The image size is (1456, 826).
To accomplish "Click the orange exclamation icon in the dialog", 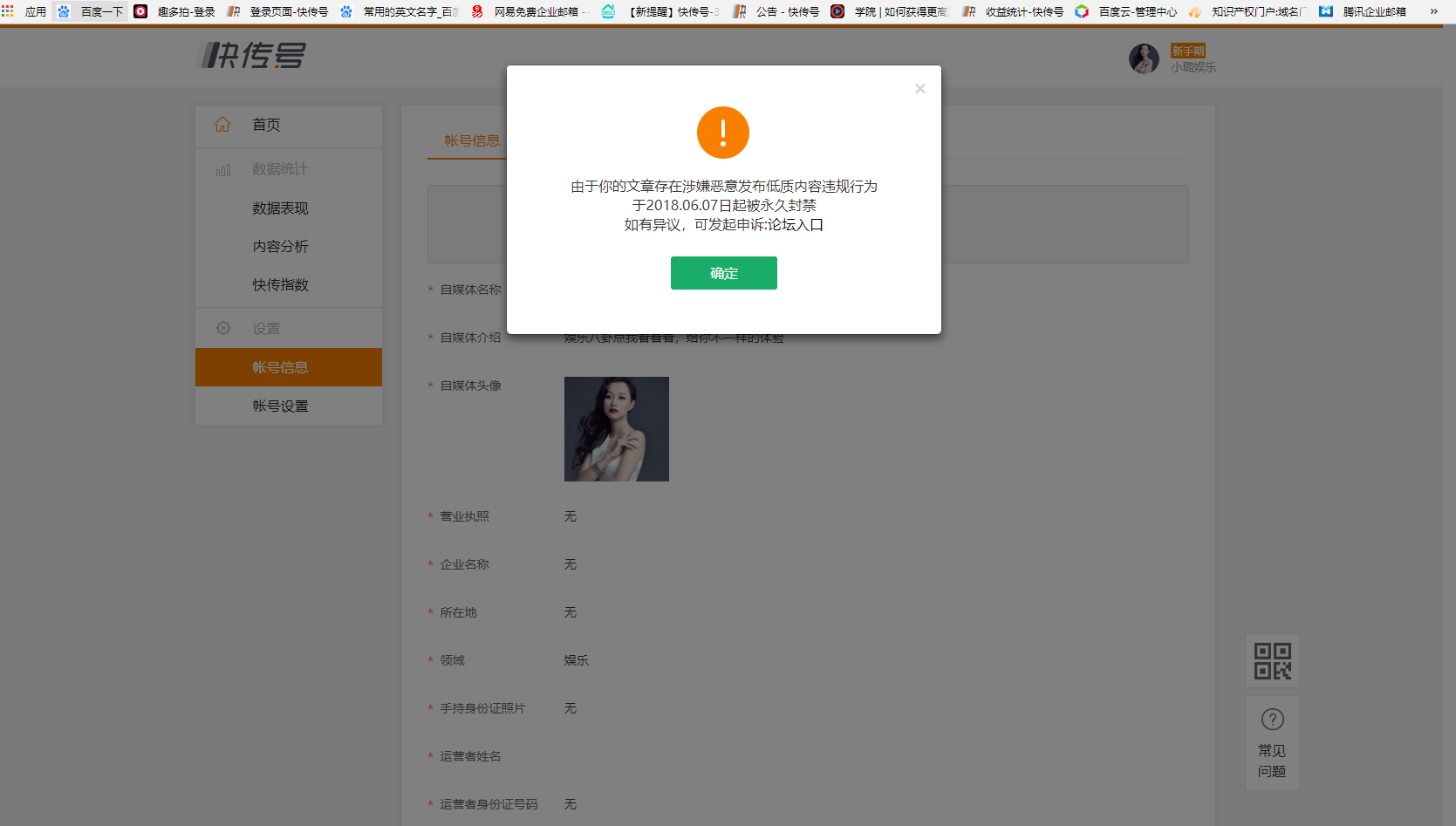I will (x=723, y=133).
